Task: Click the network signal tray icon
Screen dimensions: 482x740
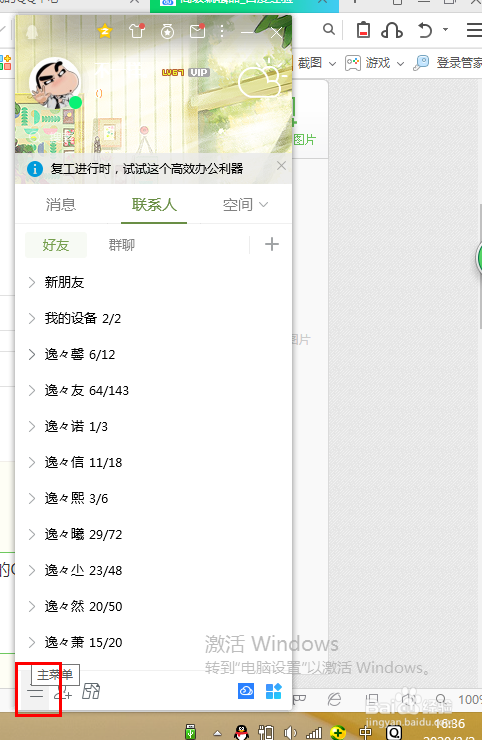Action: click(x=314, y=733)
